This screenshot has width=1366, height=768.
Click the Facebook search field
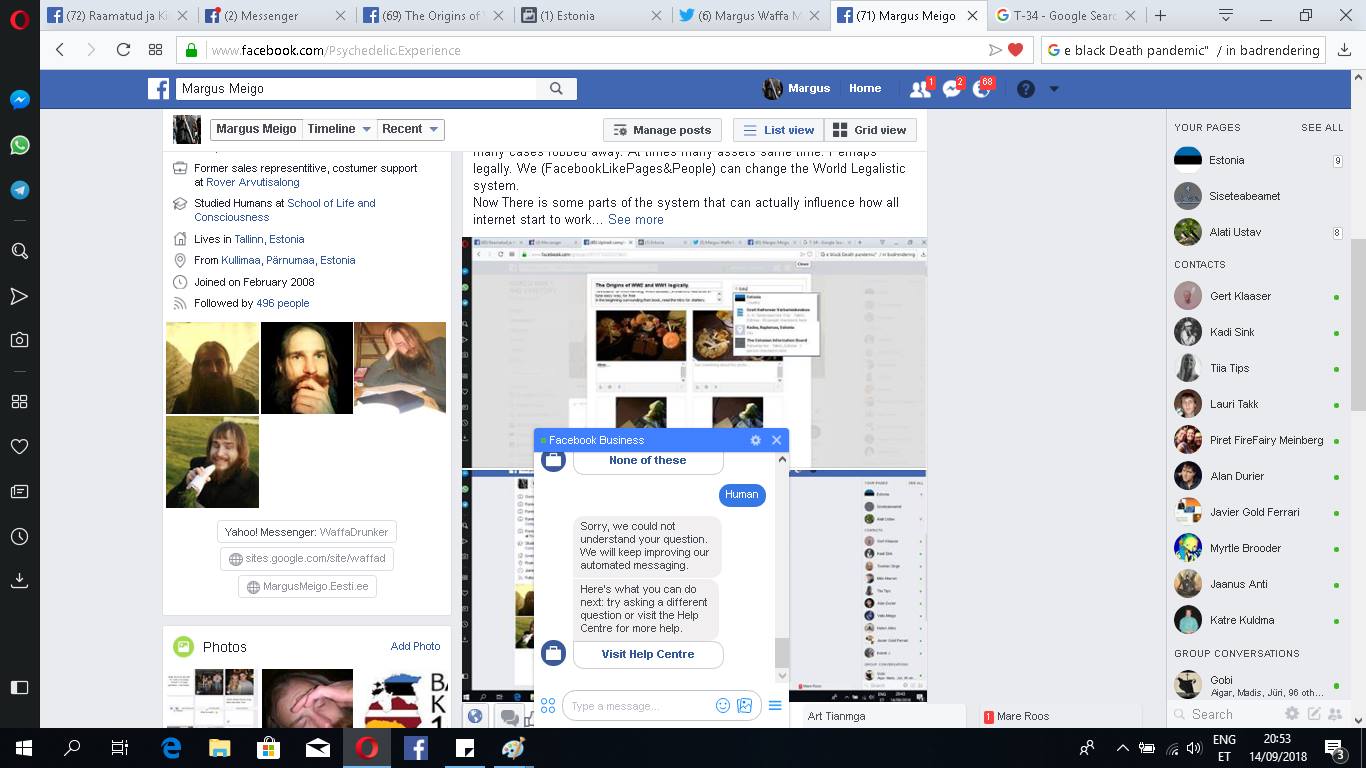pos(356,89)
